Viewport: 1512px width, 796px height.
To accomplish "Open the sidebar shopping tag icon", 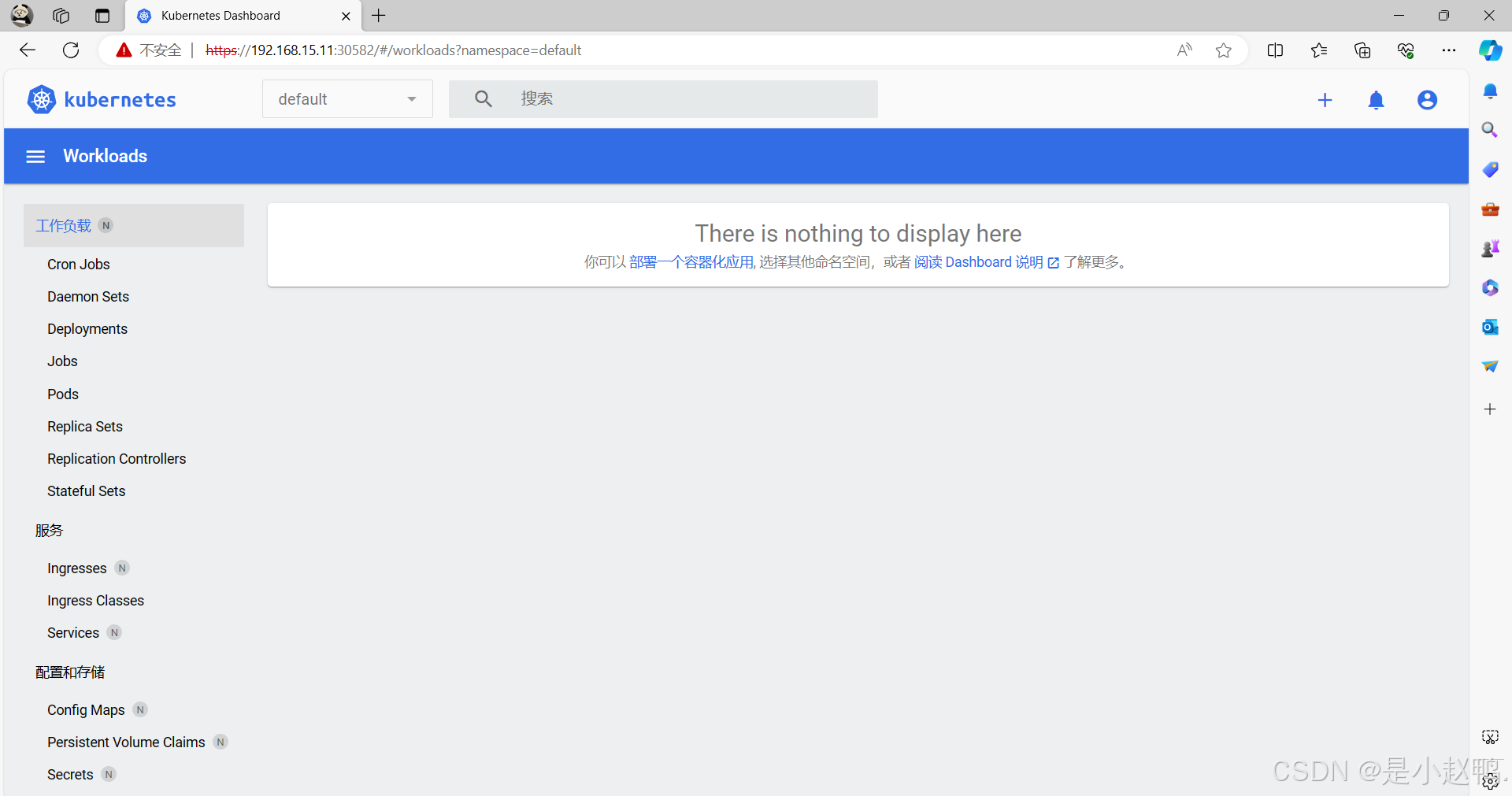I will click(x=1490, y=169).
